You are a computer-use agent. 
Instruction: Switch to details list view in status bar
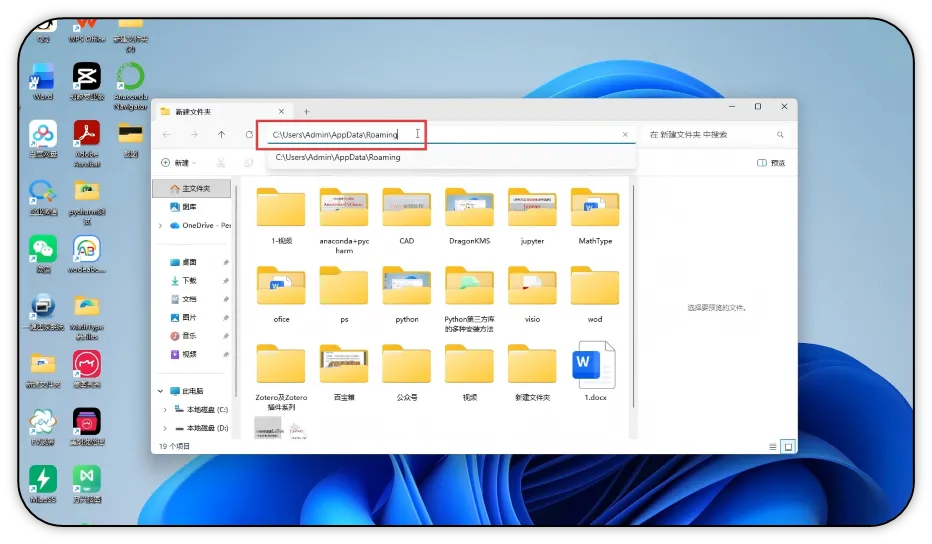point(773,447)
